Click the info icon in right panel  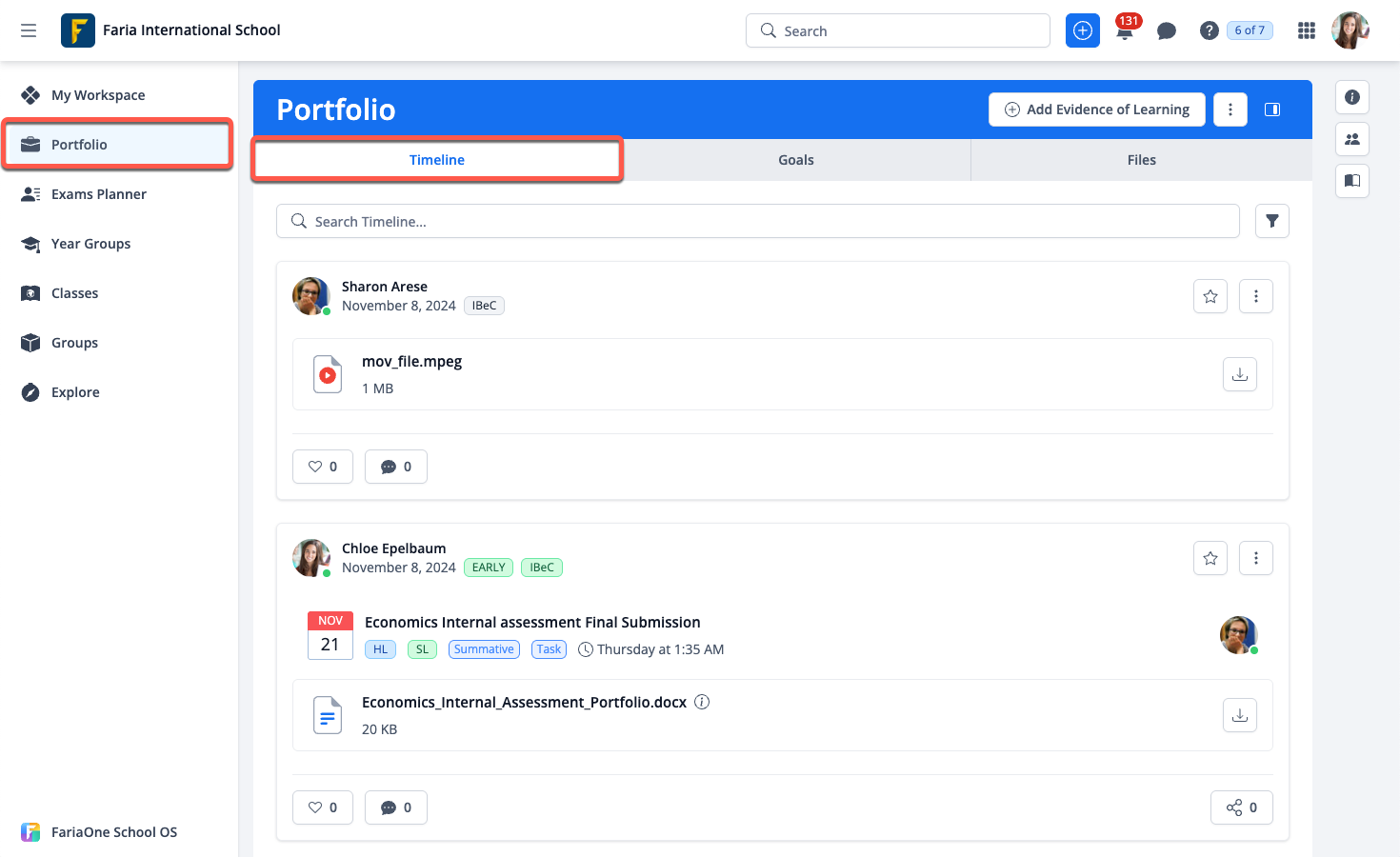pos(1351,97)
